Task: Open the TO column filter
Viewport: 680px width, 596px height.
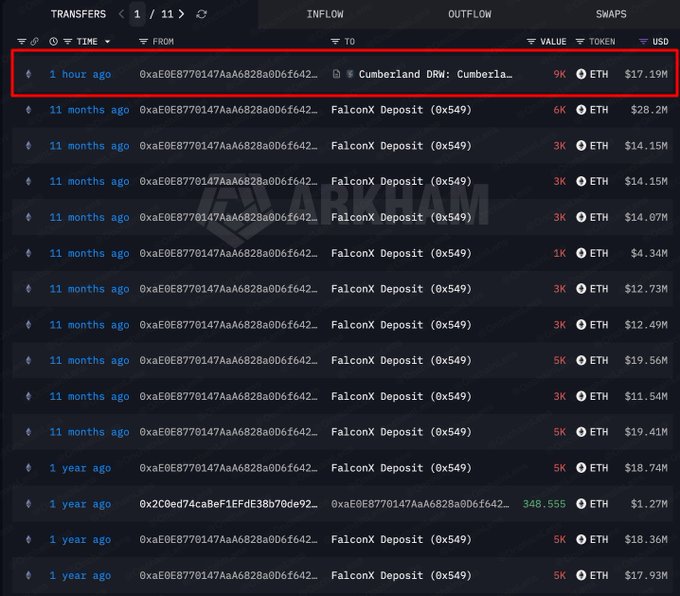Action: 335,42
